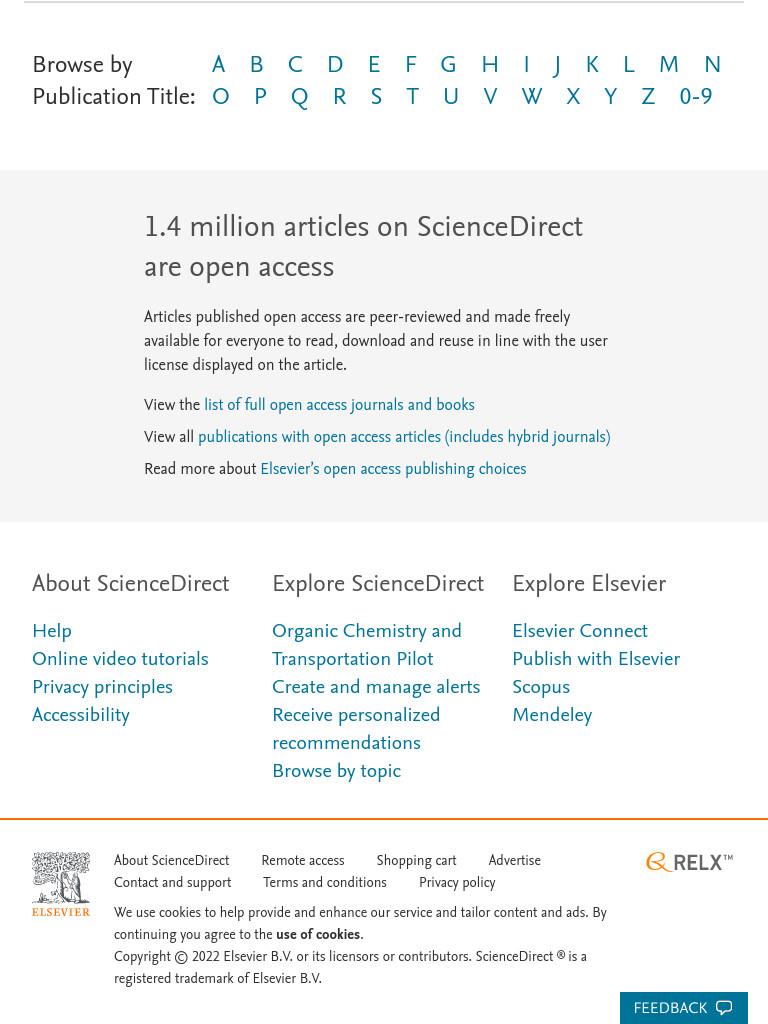768x1024 pixels.
Task: Read Elsevier's open access publishing choices
Action: (393, 468)
